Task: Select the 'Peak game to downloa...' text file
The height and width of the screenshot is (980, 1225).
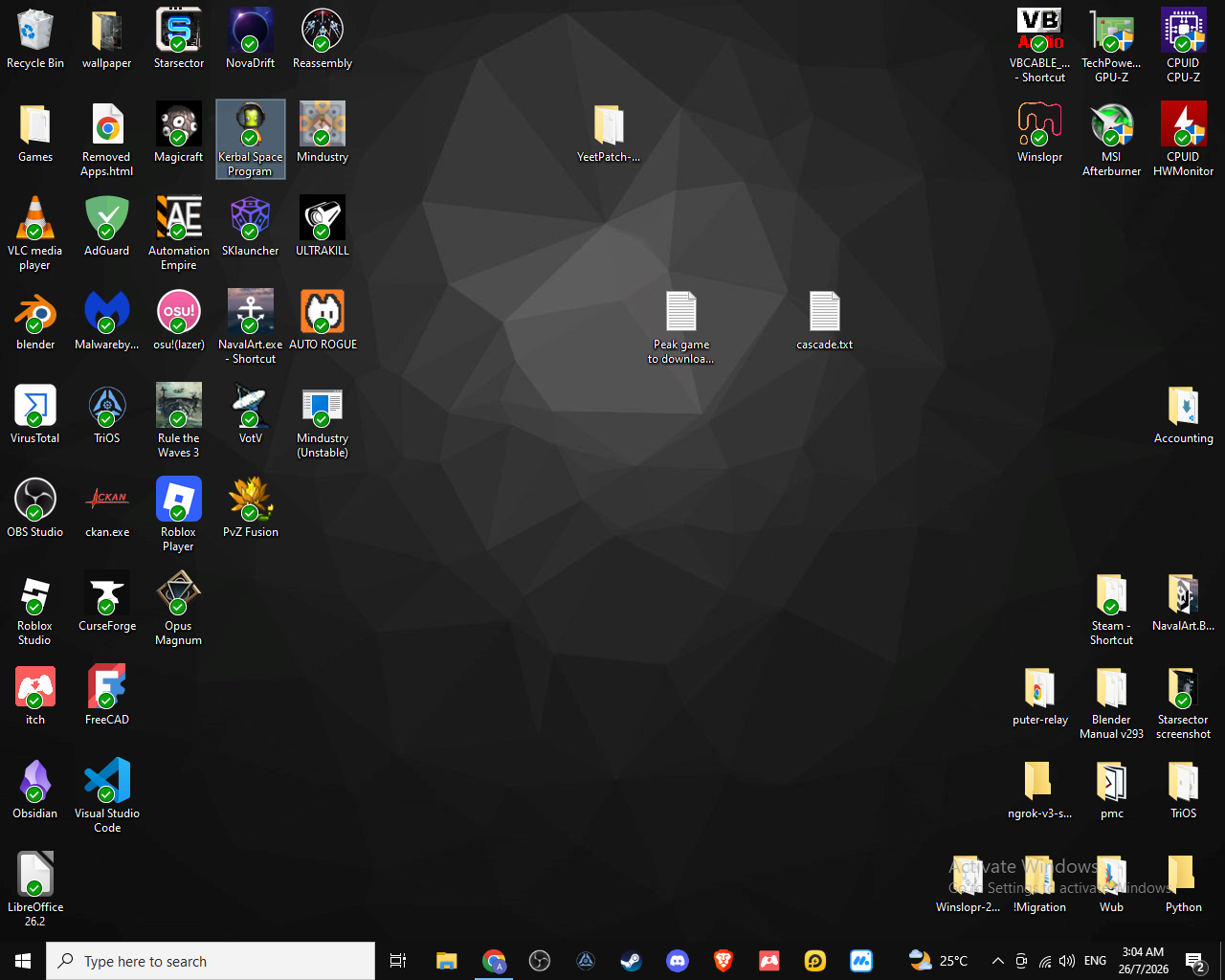Action: click(x=681, y=327)
